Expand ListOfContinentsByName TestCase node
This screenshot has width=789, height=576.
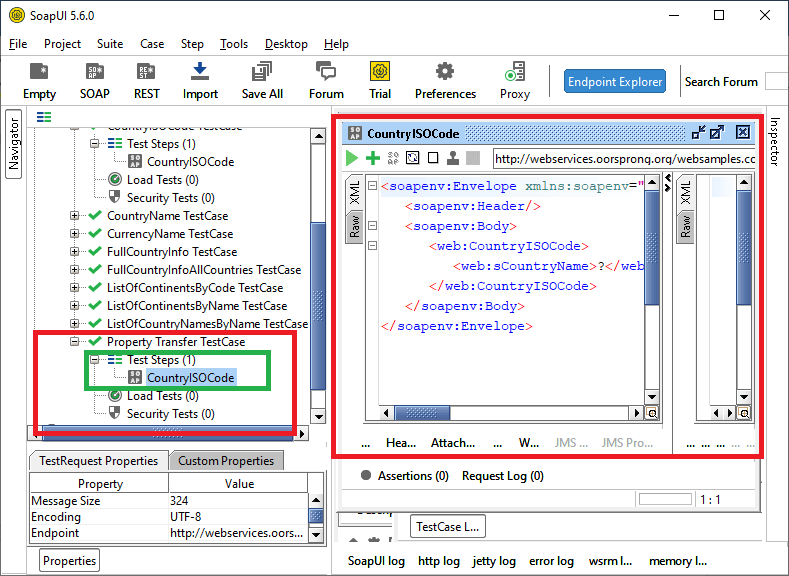click(x=74, y=306)
